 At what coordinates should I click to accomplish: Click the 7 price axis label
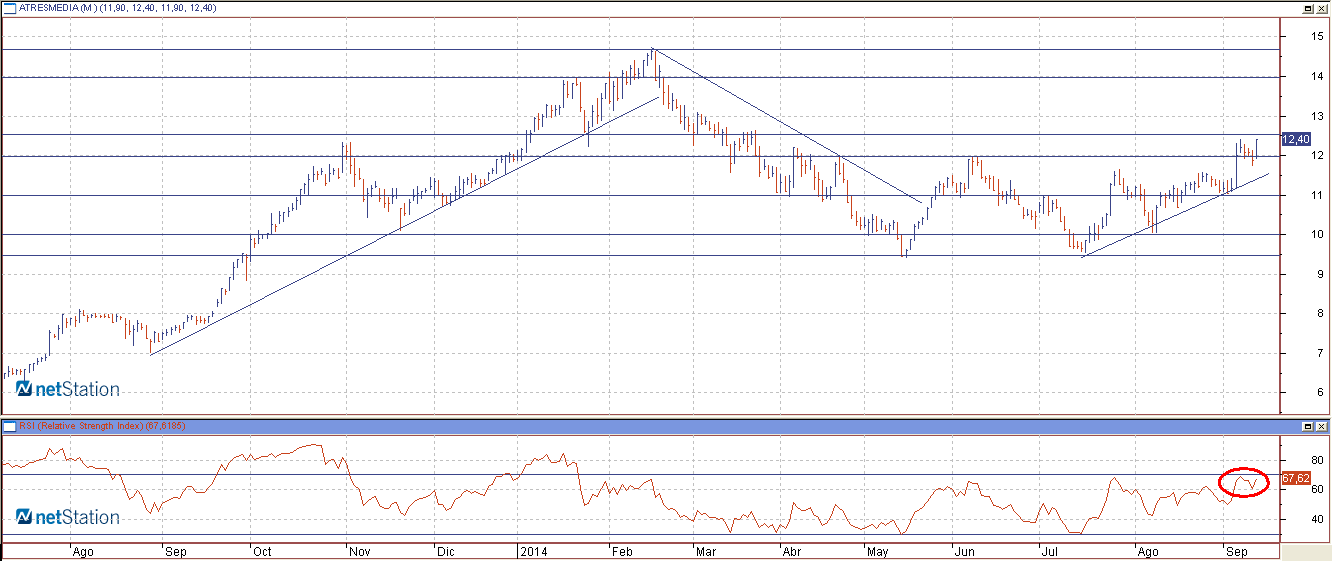coord(1320,353)
